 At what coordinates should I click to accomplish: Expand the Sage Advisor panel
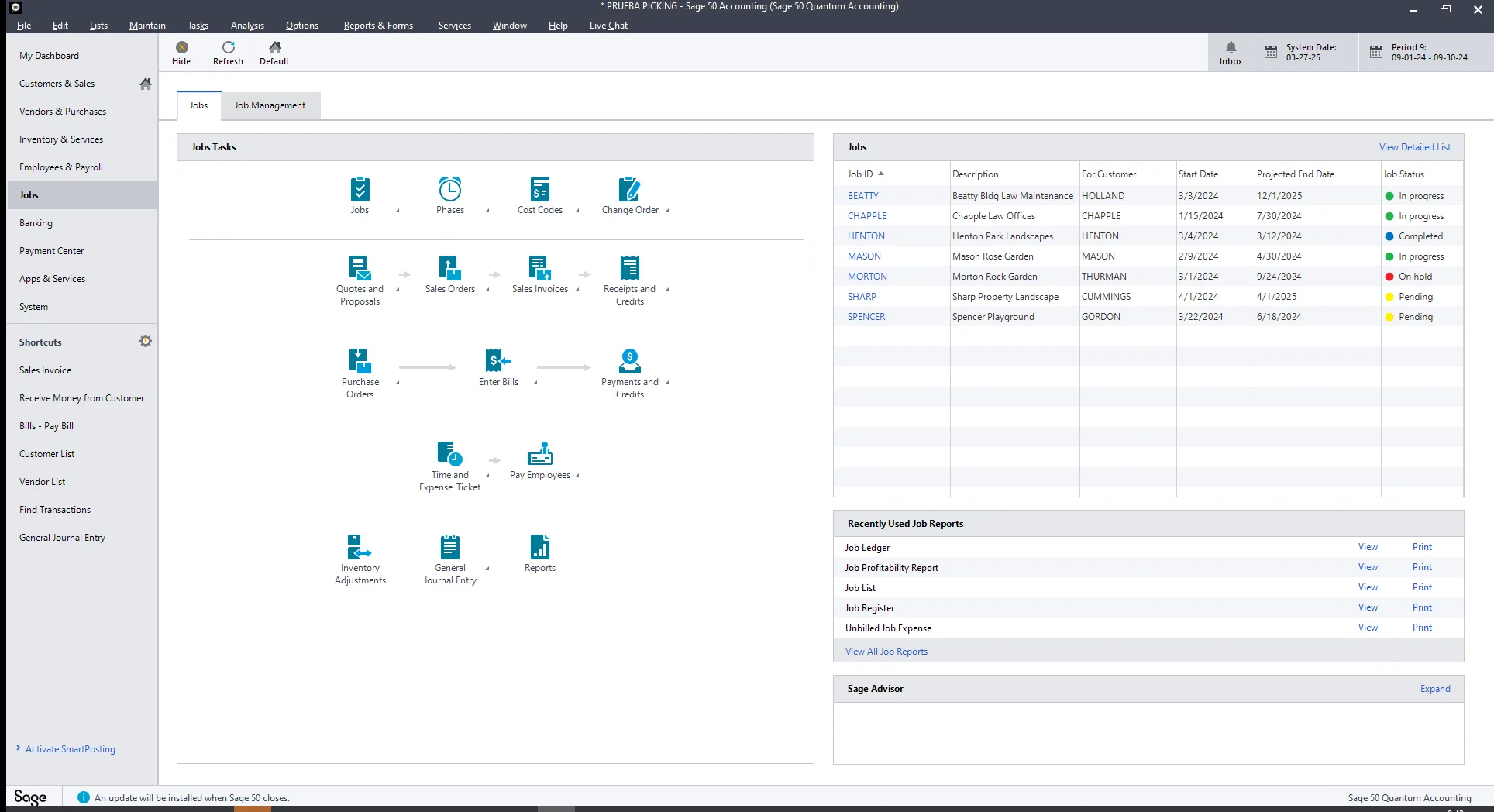1434,689
